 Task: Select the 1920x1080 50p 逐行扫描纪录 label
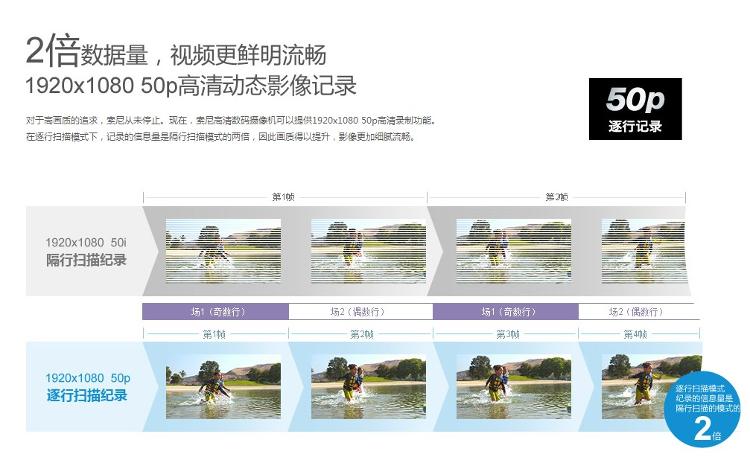88,387
